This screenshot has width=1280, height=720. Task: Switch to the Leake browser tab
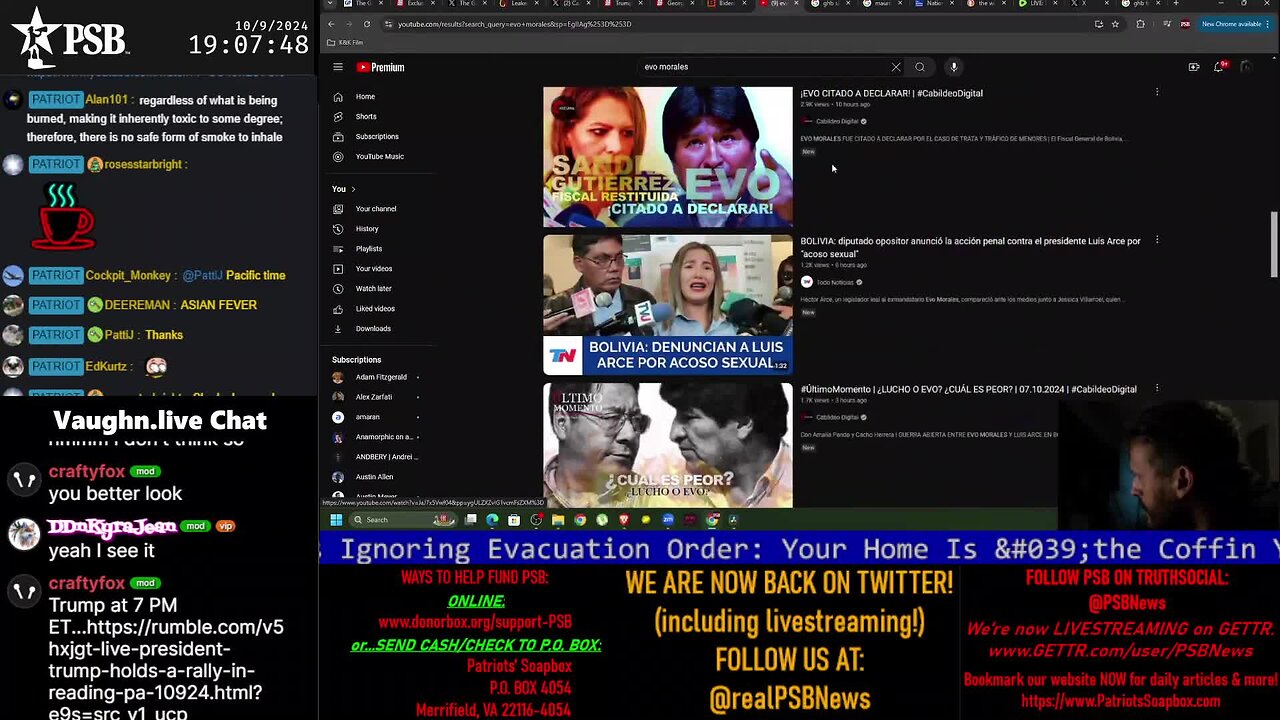[520, 4]
